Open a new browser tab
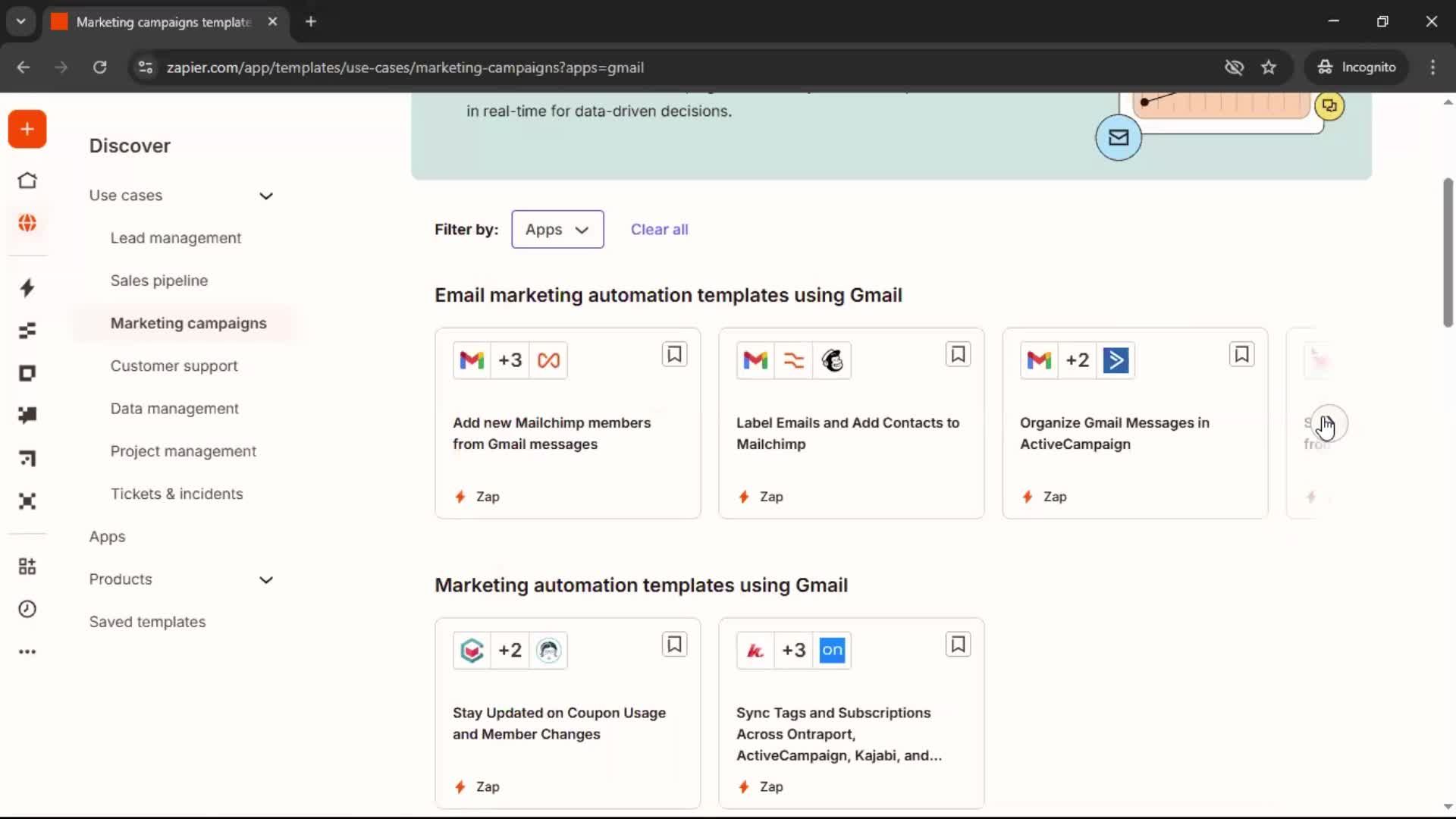1456x819 pixels. pyautogui.click(x=311, y=21)
